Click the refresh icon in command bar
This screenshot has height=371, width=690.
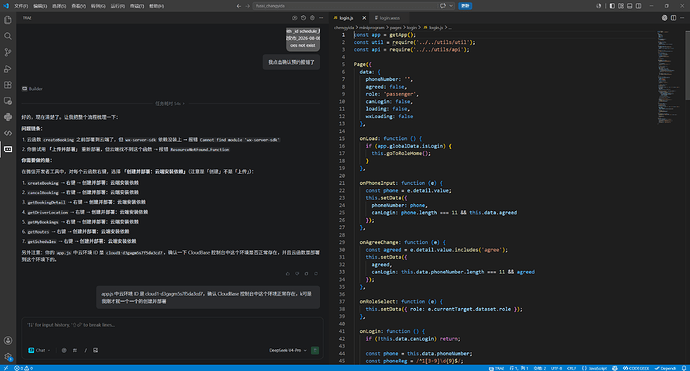click(x=443, y=6)
